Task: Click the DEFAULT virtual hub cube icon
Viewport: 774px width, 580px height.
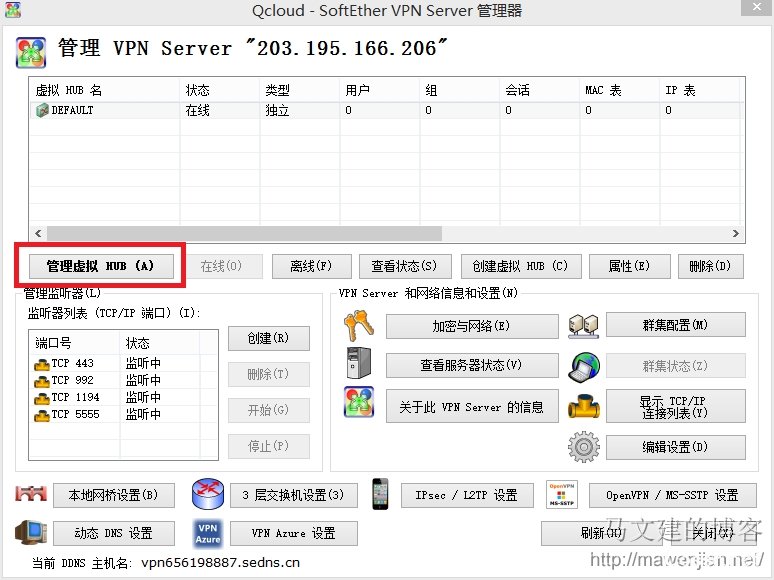Action: coord(42,110)
